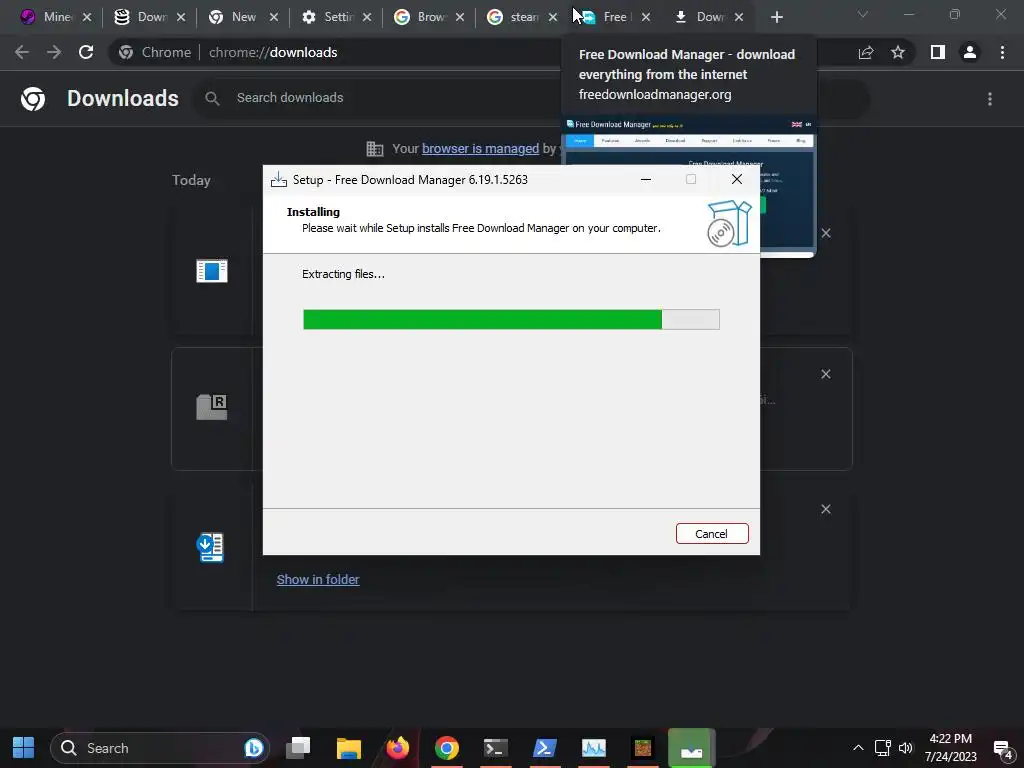Reload the Chrome downloads page
This screenshot has height=768, width=1024.
(86, 52)
